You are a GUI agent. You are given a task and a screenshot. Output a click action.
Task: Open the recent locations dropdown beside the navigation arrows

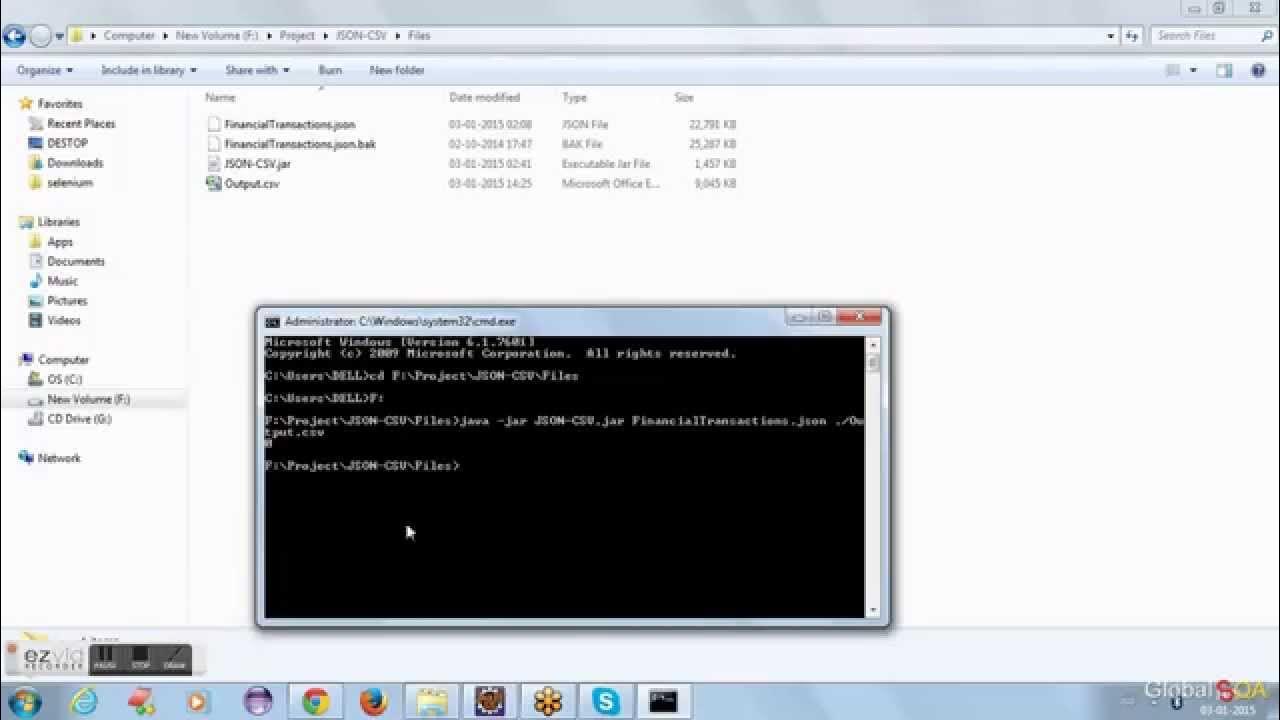[x=60, y=36]
